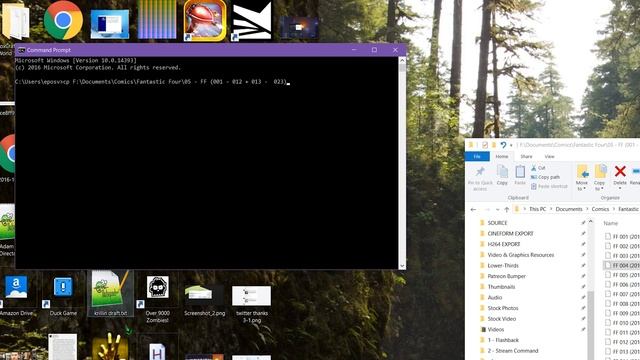Select file FF 001 in the file list
This screenshot has height=360, width=640.
[622, 236]
